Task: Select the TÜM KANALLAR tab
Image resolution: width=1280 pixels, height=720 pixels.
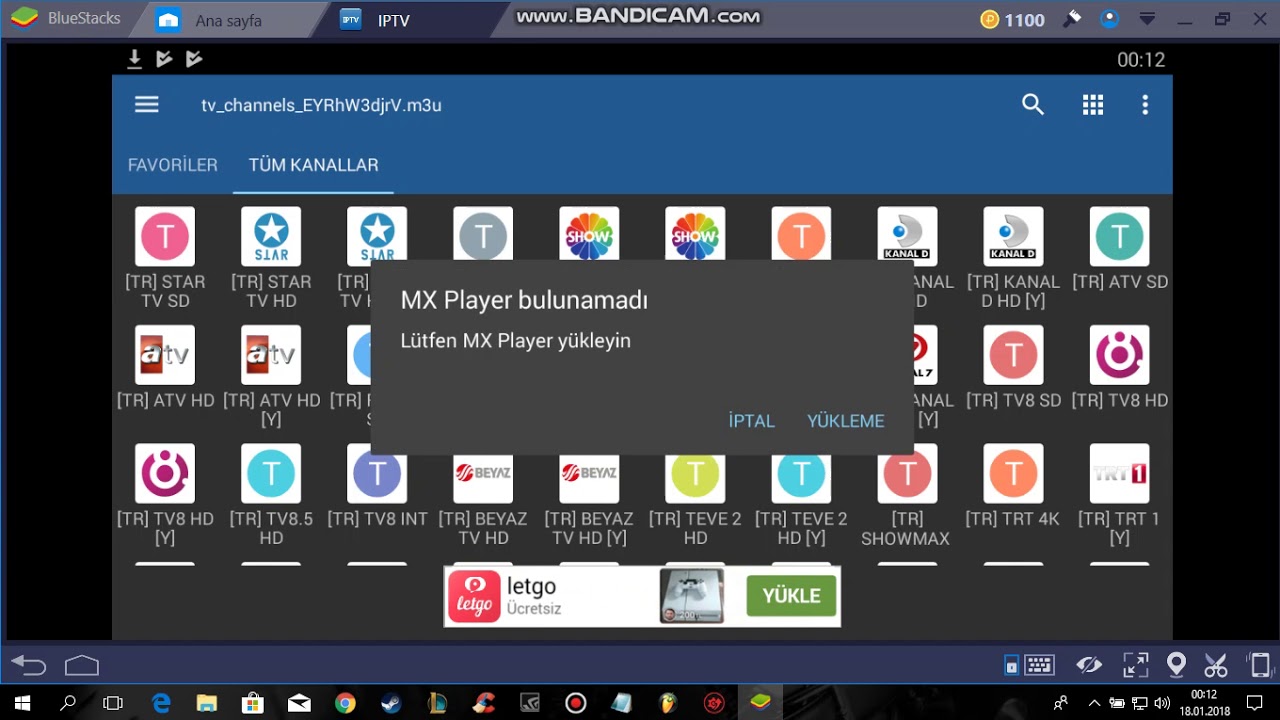Action: coord(314,165)
